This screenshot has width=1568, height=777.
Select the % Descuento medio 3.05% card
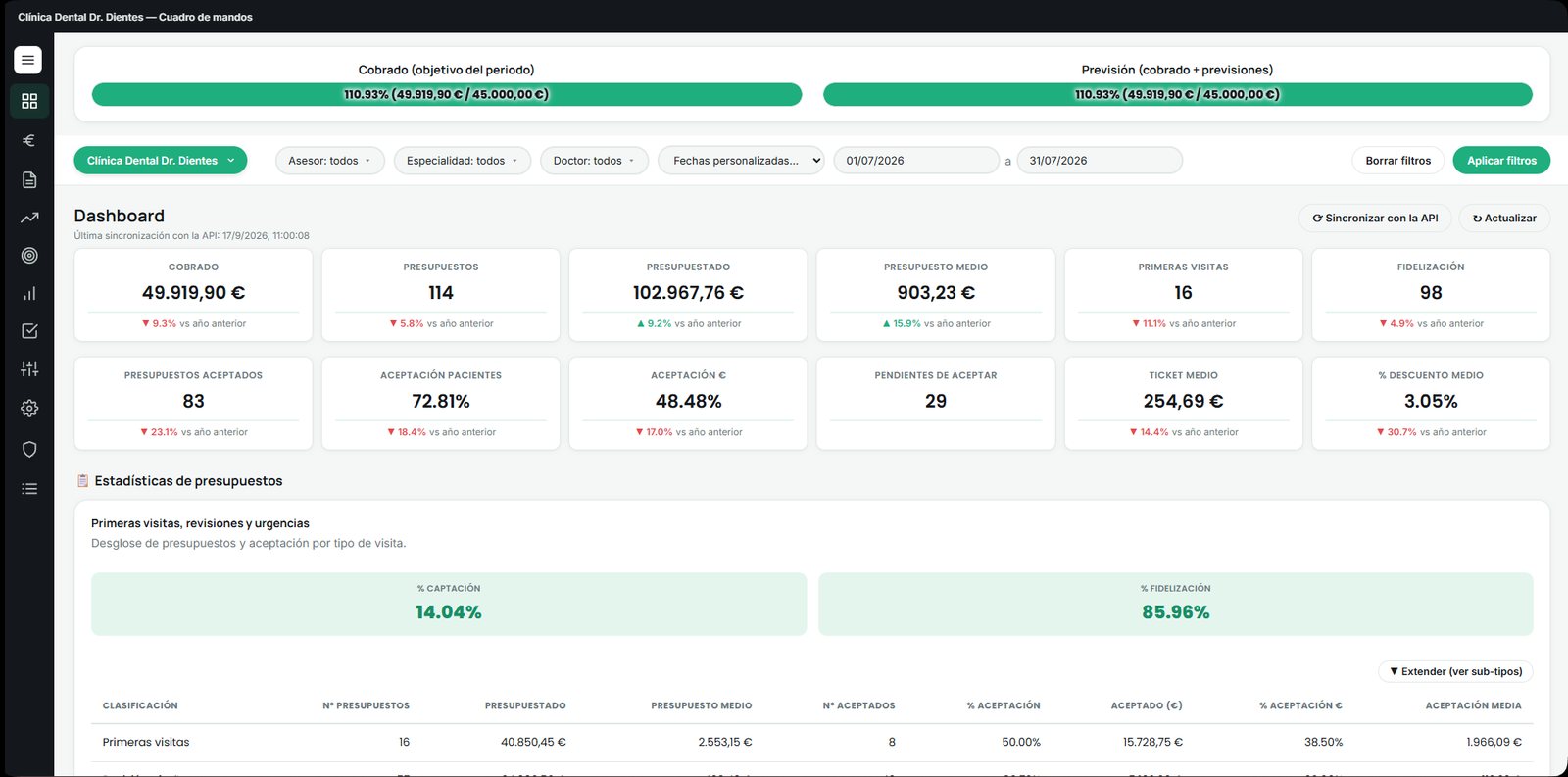(x=1431, y=403)
